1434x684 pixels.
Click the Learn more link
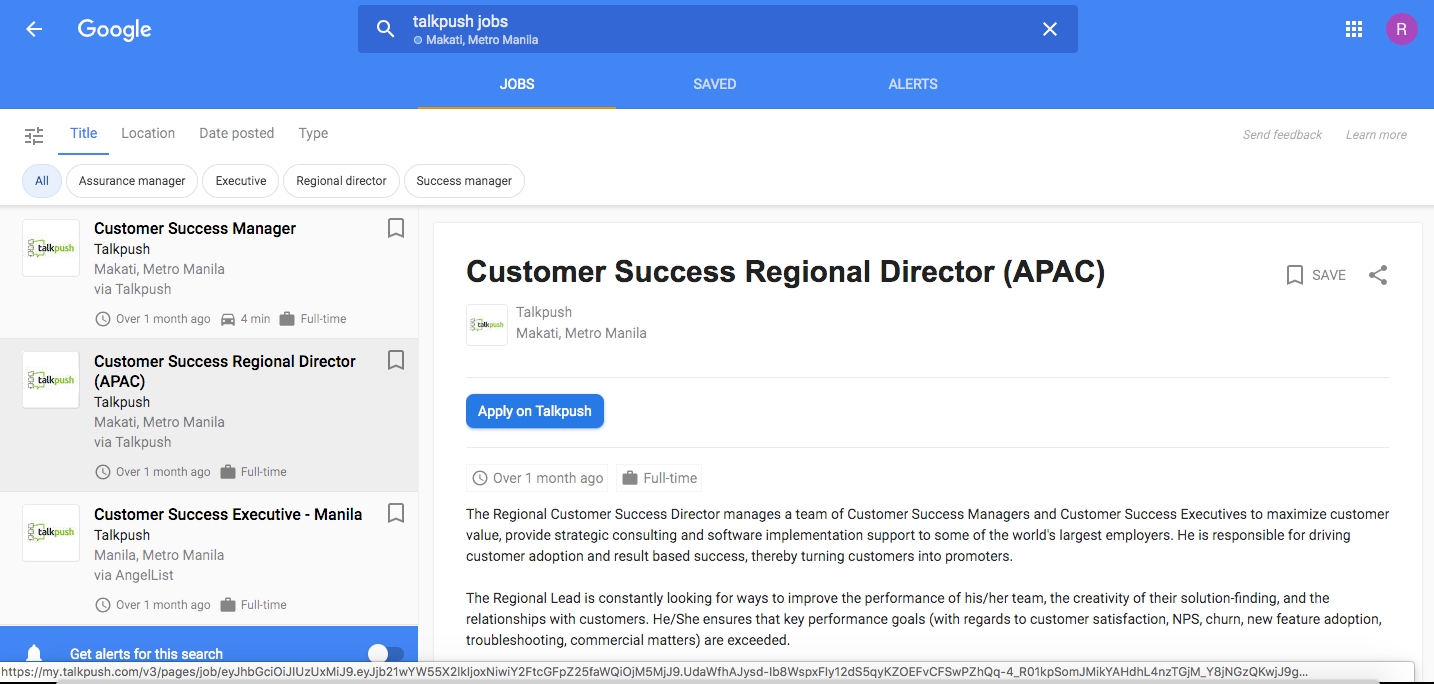click(x=1376, y=135)
